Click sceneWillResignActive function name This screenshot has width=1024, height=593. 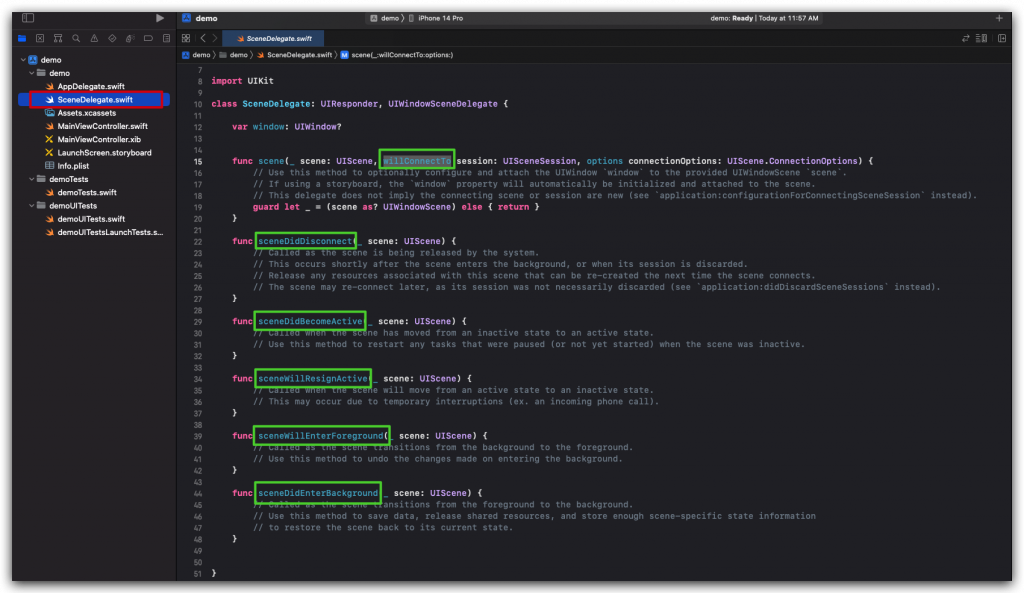click(313, 379)
